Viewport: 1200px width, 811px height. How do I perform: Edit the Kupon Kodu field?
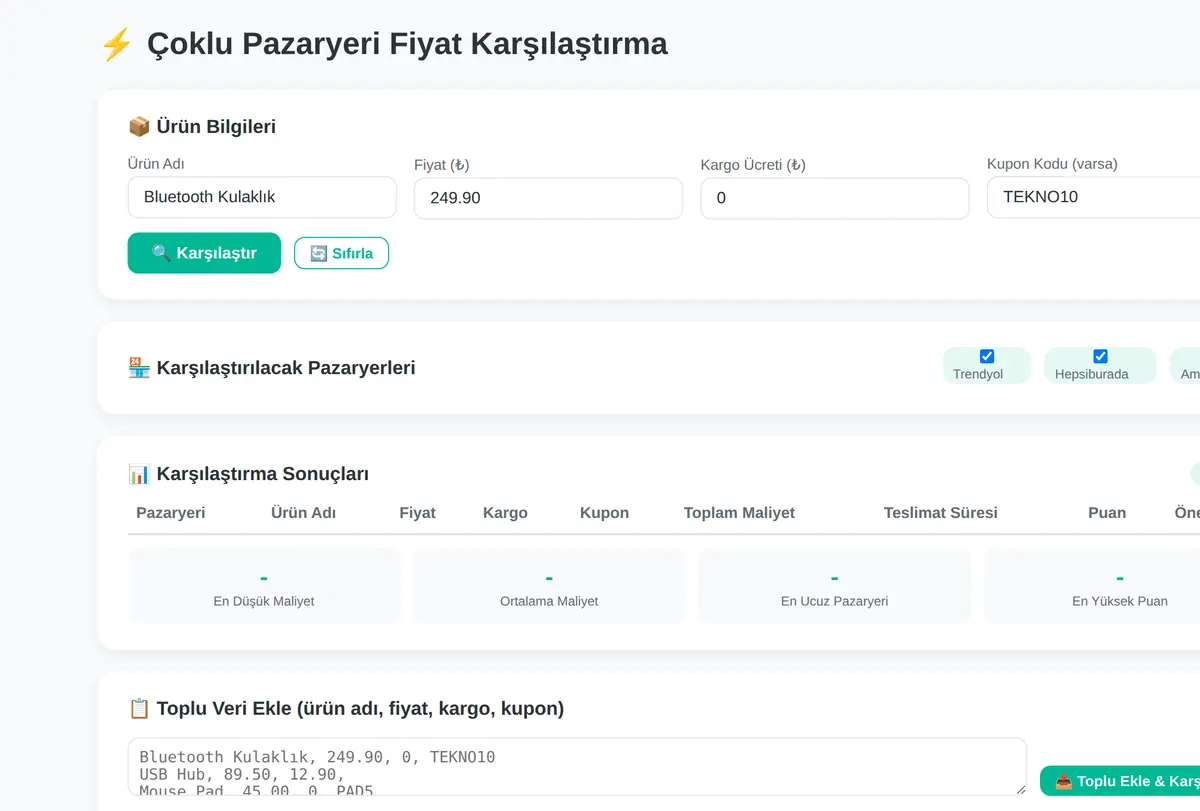[1093, 197]
